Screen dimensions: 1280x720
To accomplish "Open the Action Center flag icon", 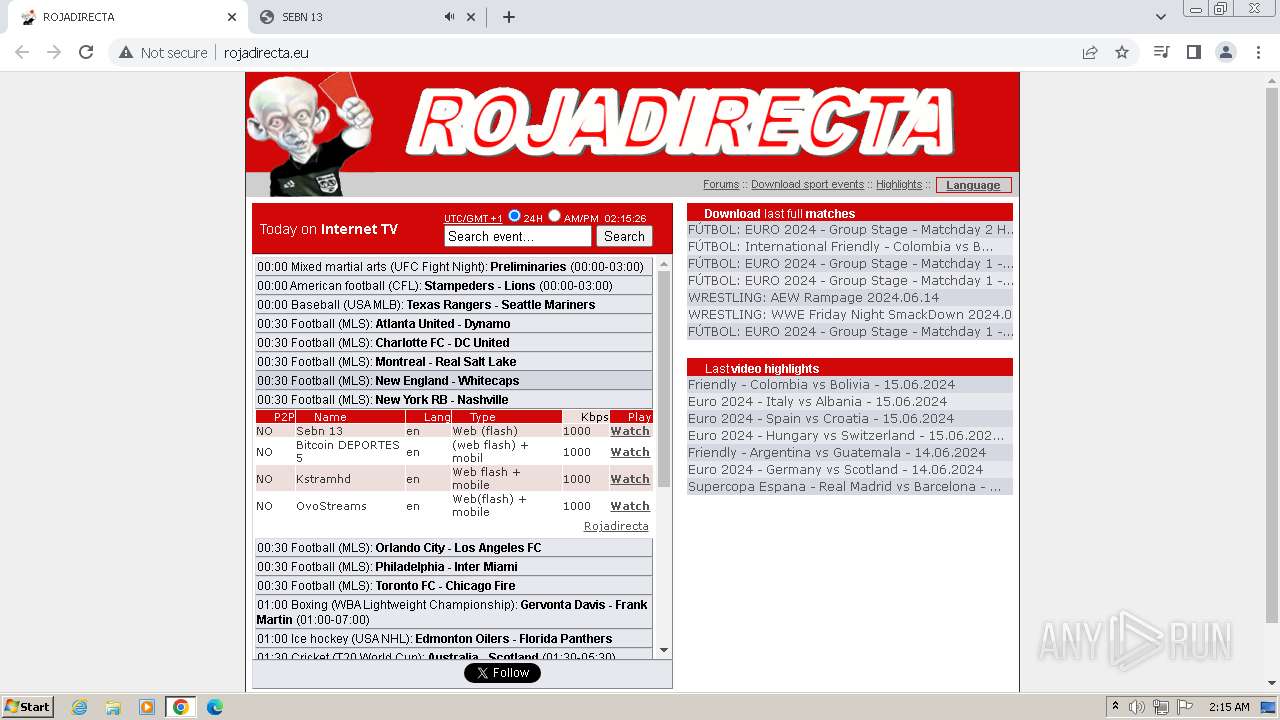I will (1185, 707).
